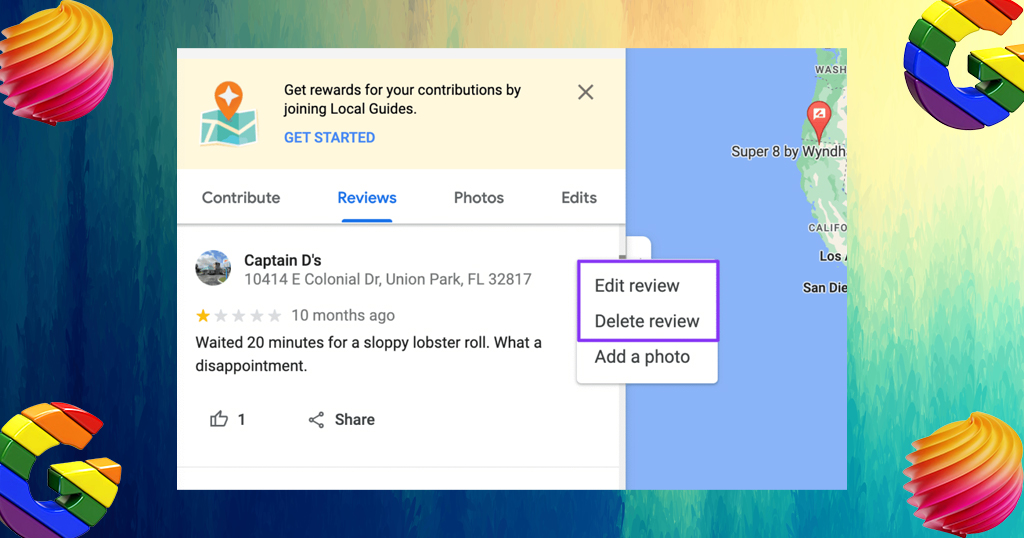The height and width of the screenshot is (538, 1024).
Task: Open Captain D's profile thumbnail
Action: point(213,268)
